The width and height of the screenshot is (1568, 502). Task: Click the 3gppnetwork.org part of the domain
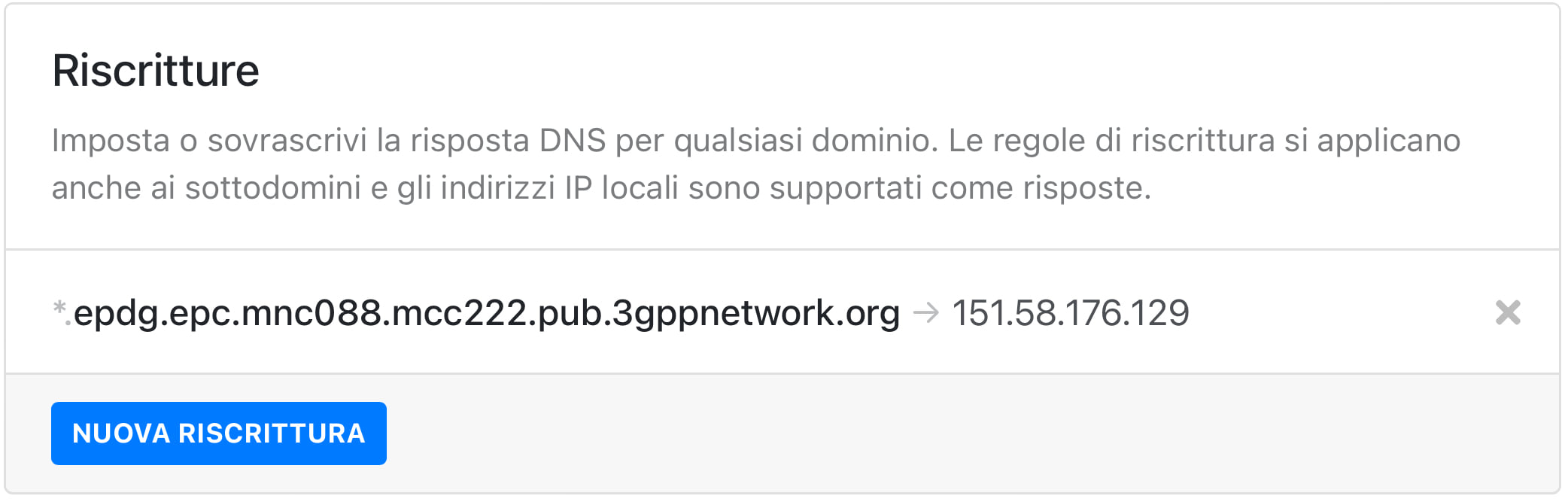(x=756, y=313)
